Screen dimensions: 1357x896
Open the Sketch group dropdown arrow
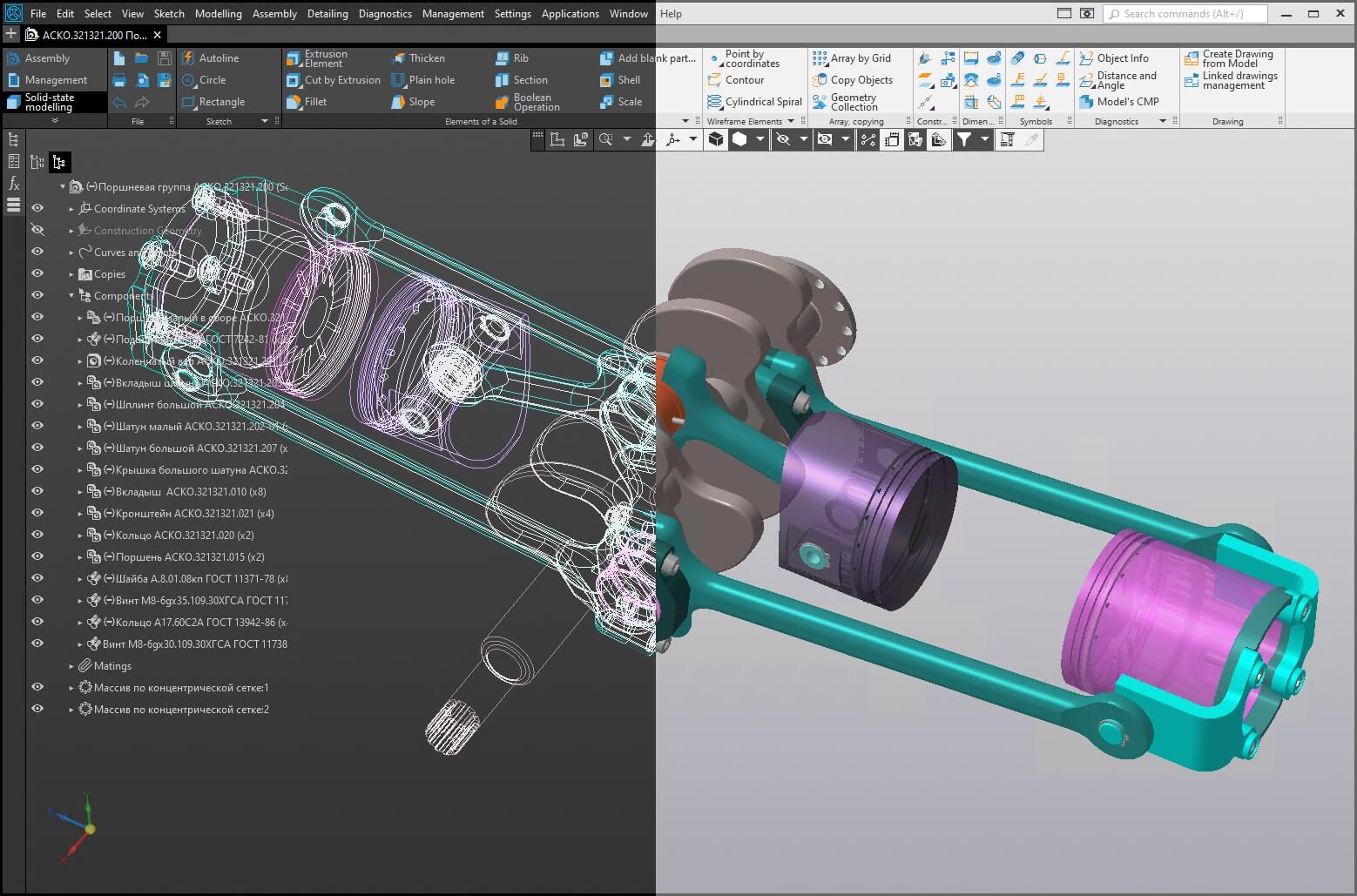pyautogui.click(x=265, y=121)
